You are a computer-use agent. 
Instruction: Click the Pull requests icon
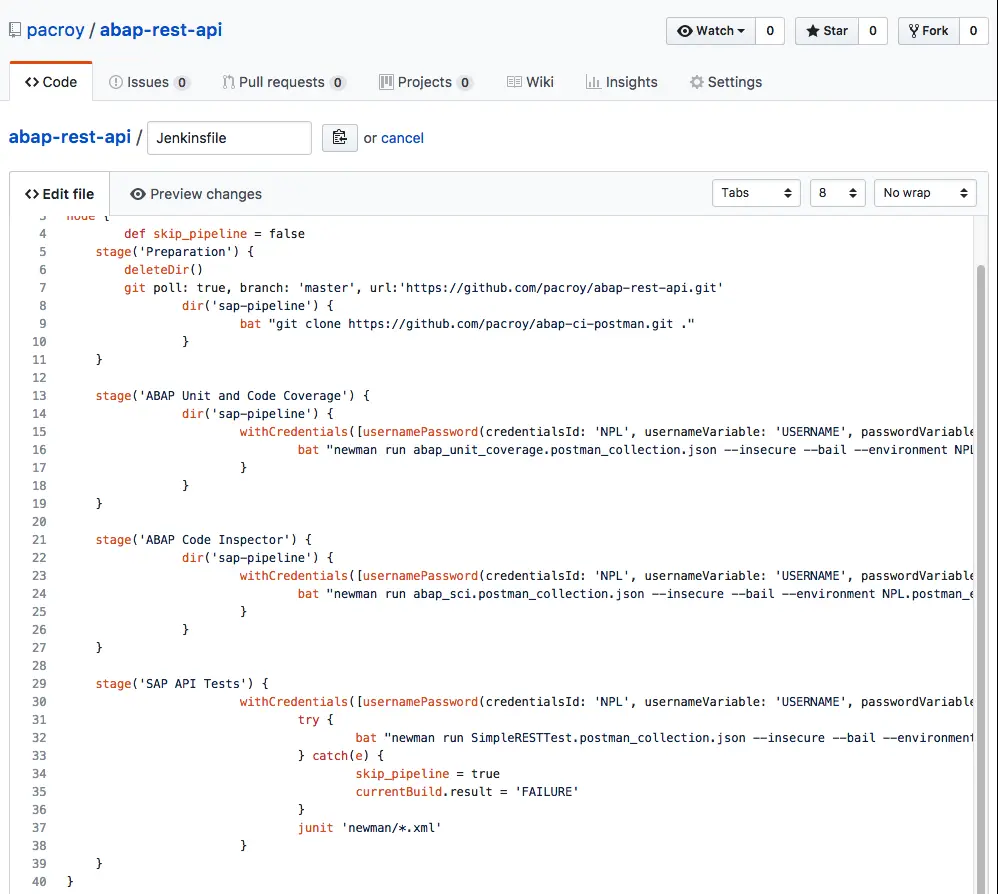[229, 82]
